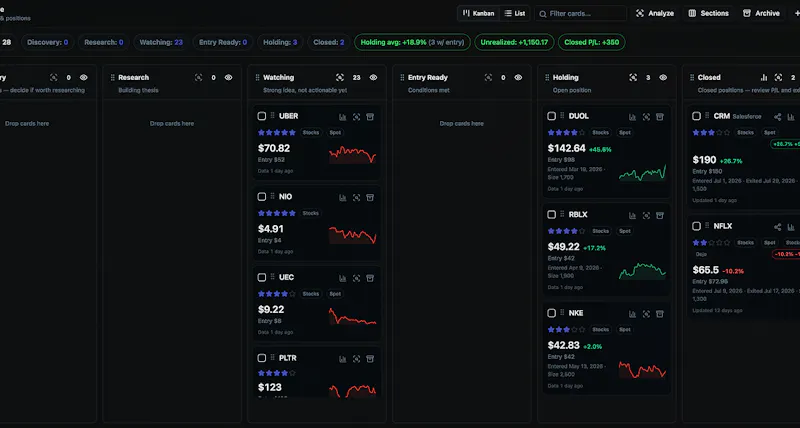Click the Analyze button
This screenshot has width=800, height=428.
coord(655,13)
